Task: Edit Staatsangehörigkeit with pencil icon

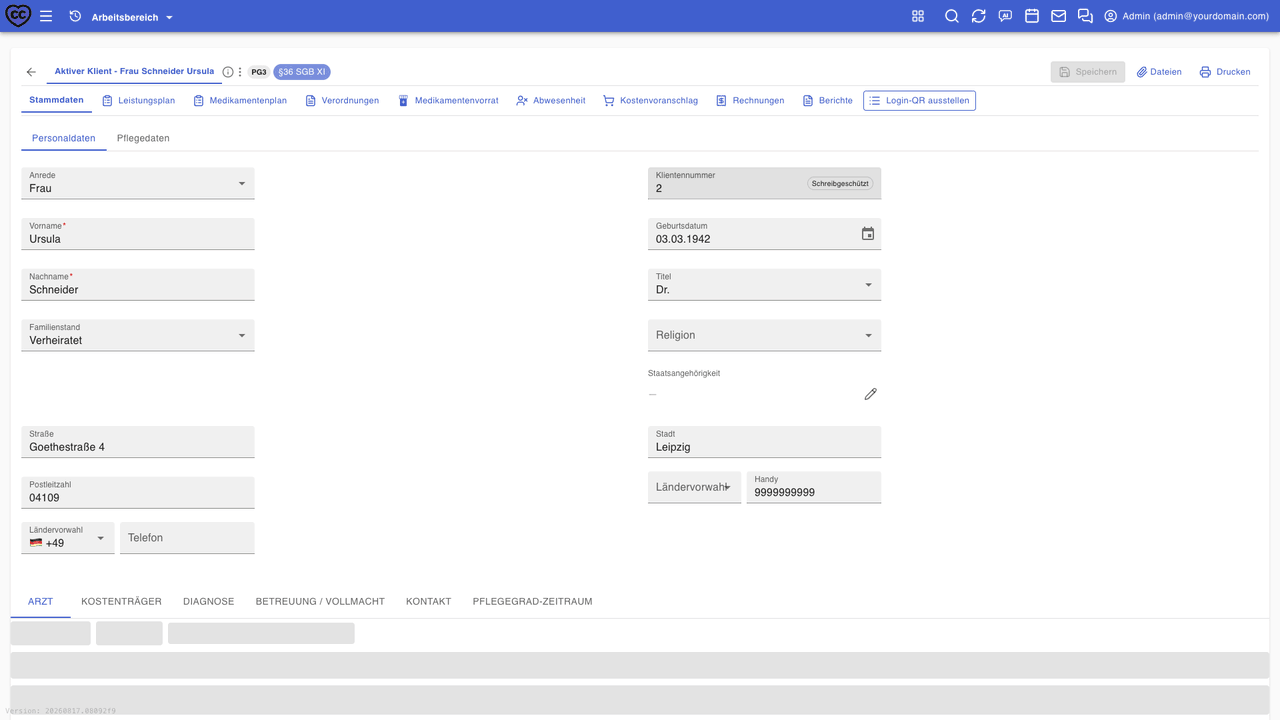Action: coord(870,394)
